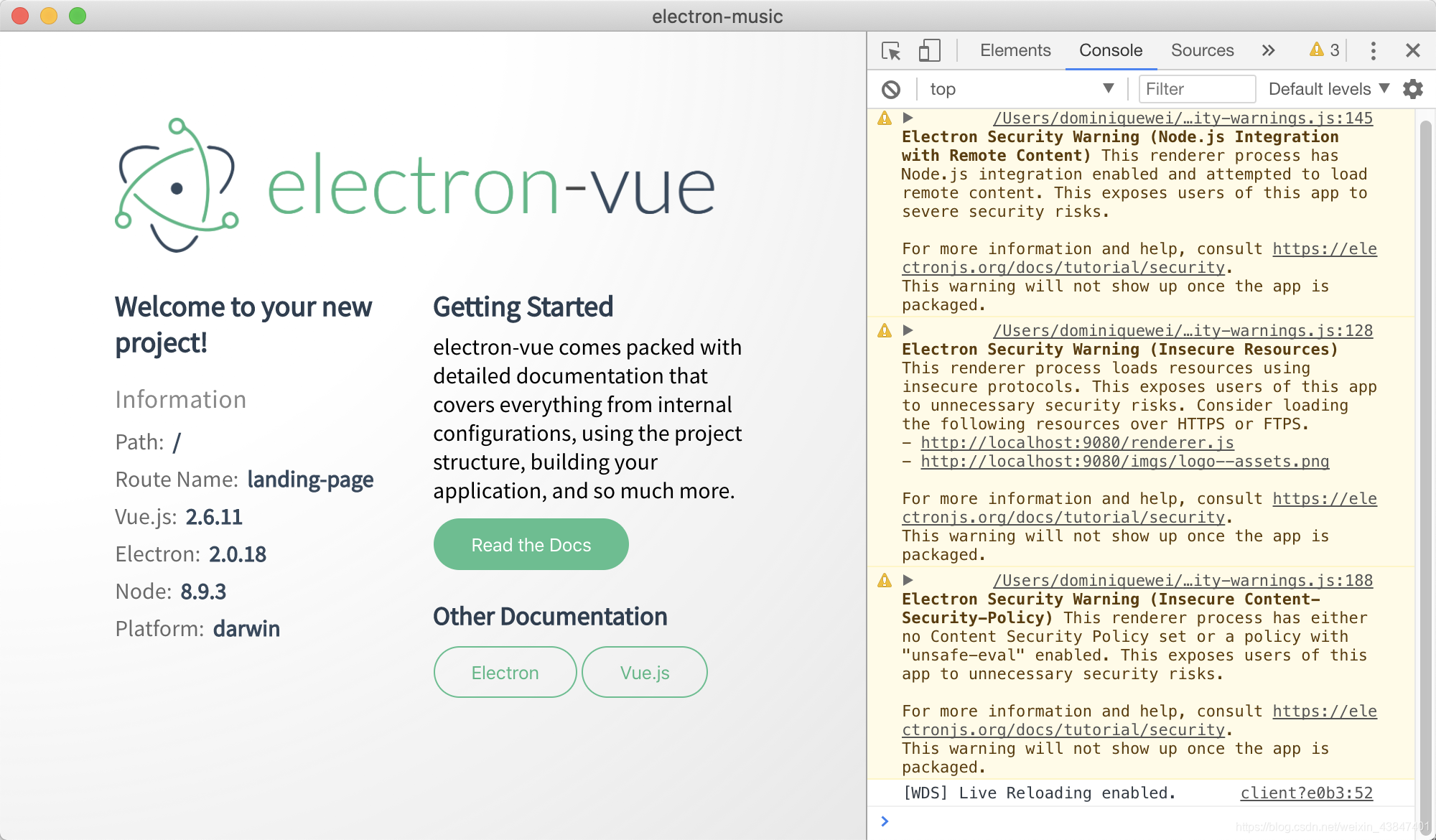Click the Vue.js documentation button

(x=644, y=672)
